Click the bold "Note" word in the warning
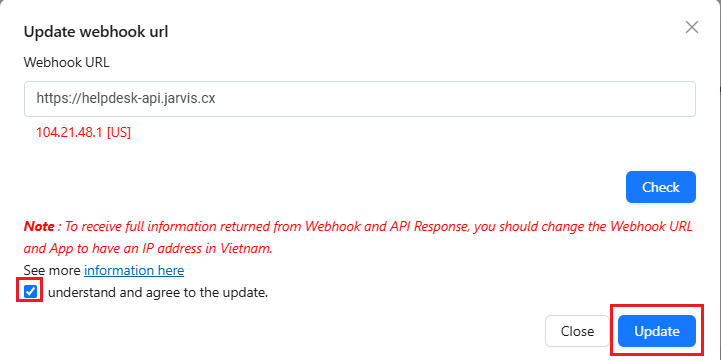This screenshot has height=360, width=721. click(x=39, y=226)
